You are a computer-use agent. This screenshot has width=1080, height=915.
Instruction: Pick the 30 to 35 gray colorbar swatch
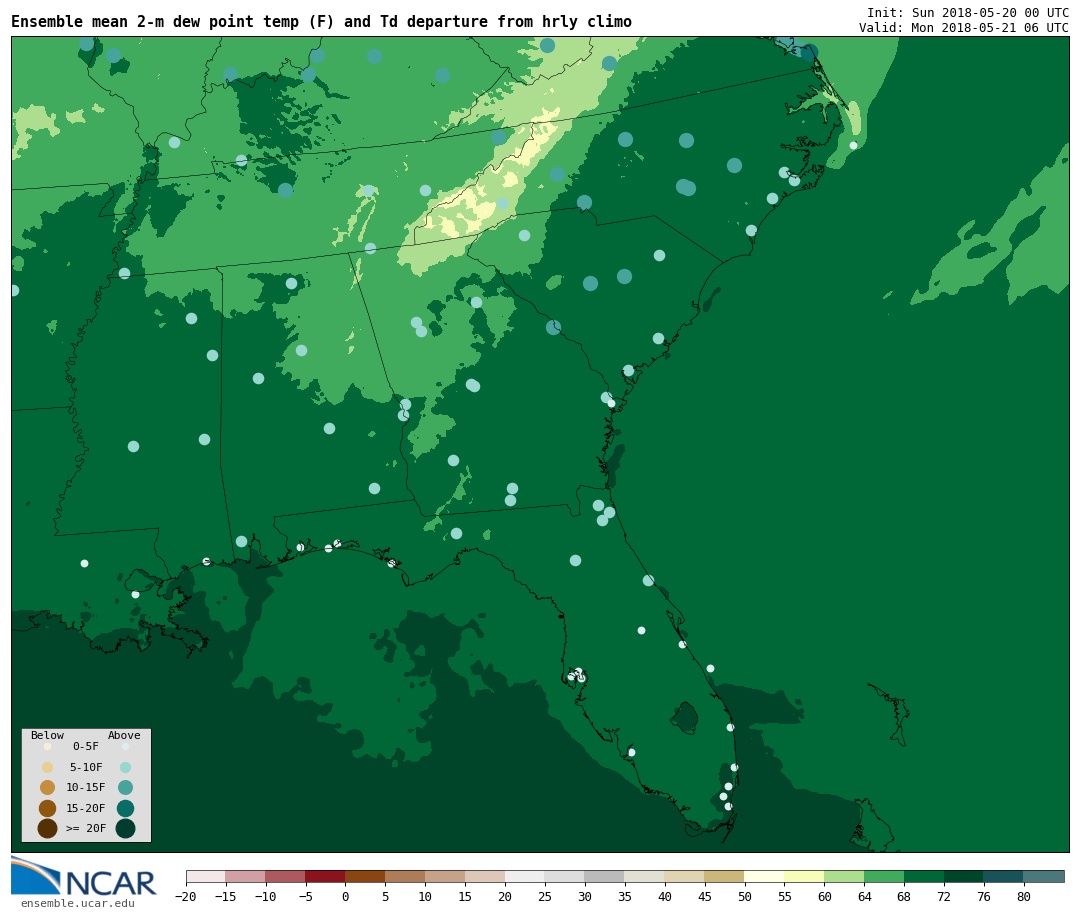[x=605, y=876]
